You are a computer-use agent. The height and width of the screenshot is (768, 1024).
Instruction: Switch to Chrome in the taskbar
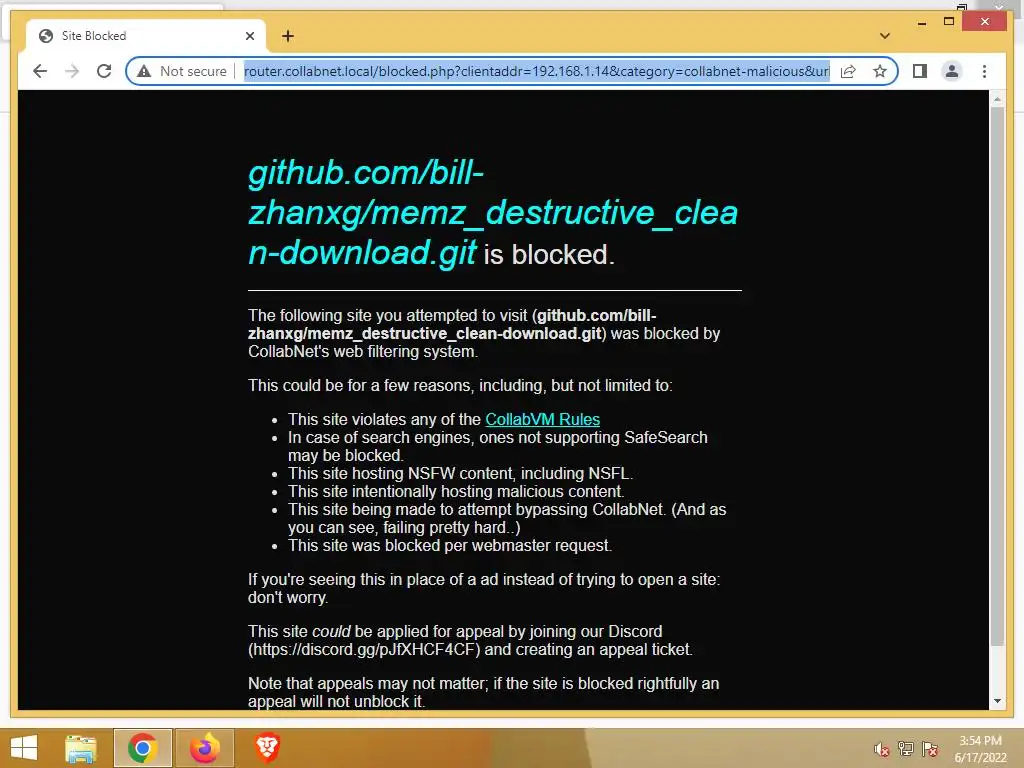142,748
